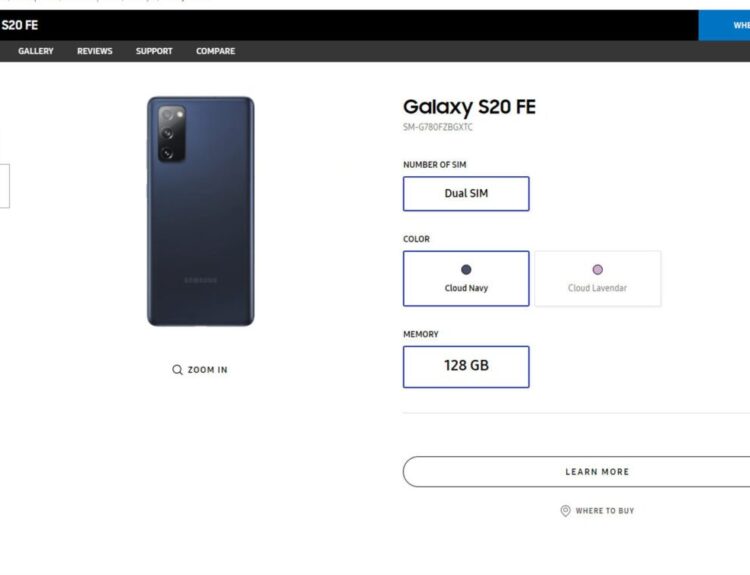Click the Zoom In text label
The width and height of the screenshot is (750, 575).
[x=207, y=370]
